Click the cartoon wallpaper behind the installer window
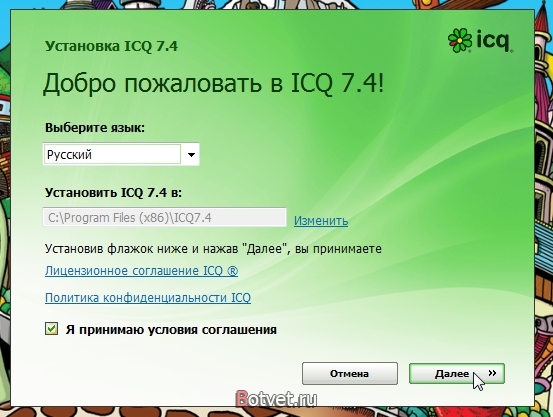The image size is (553, 417). click(543, 212)
